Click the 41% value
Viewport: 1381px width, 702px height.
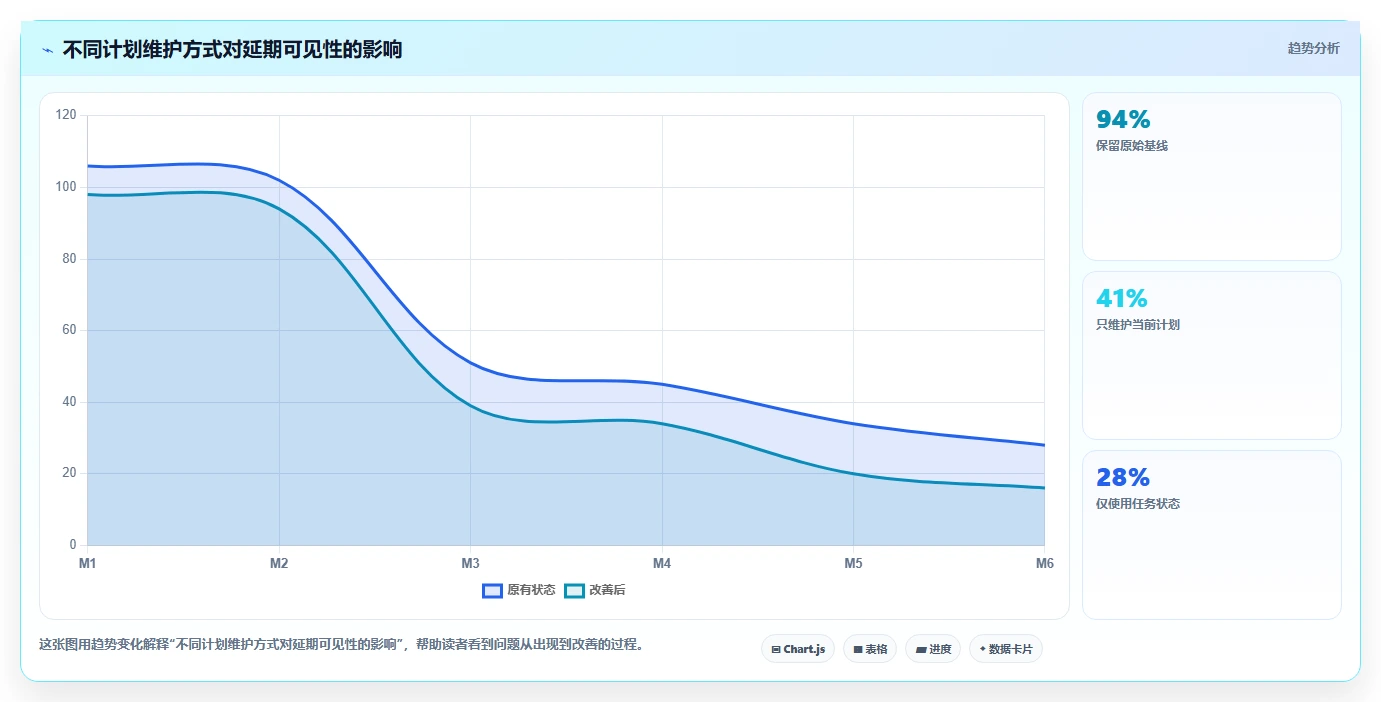pyautogui.click(x=1122, y=298)
